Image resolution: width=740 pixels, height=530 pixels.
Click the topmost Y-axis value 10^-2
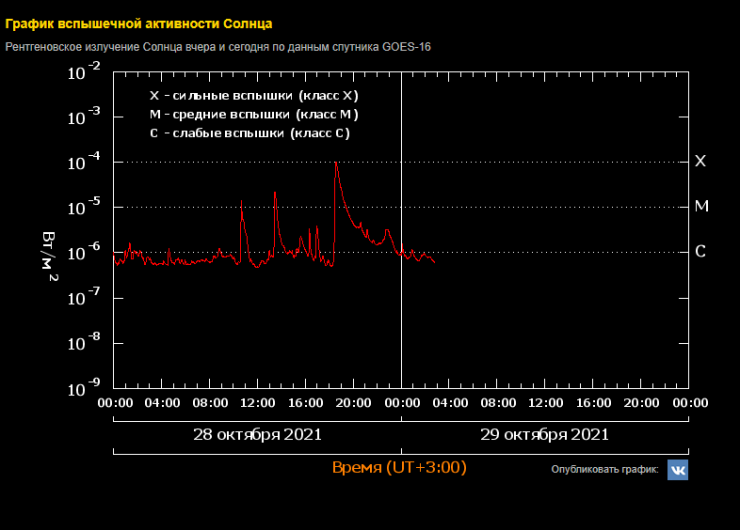[83, 72]
